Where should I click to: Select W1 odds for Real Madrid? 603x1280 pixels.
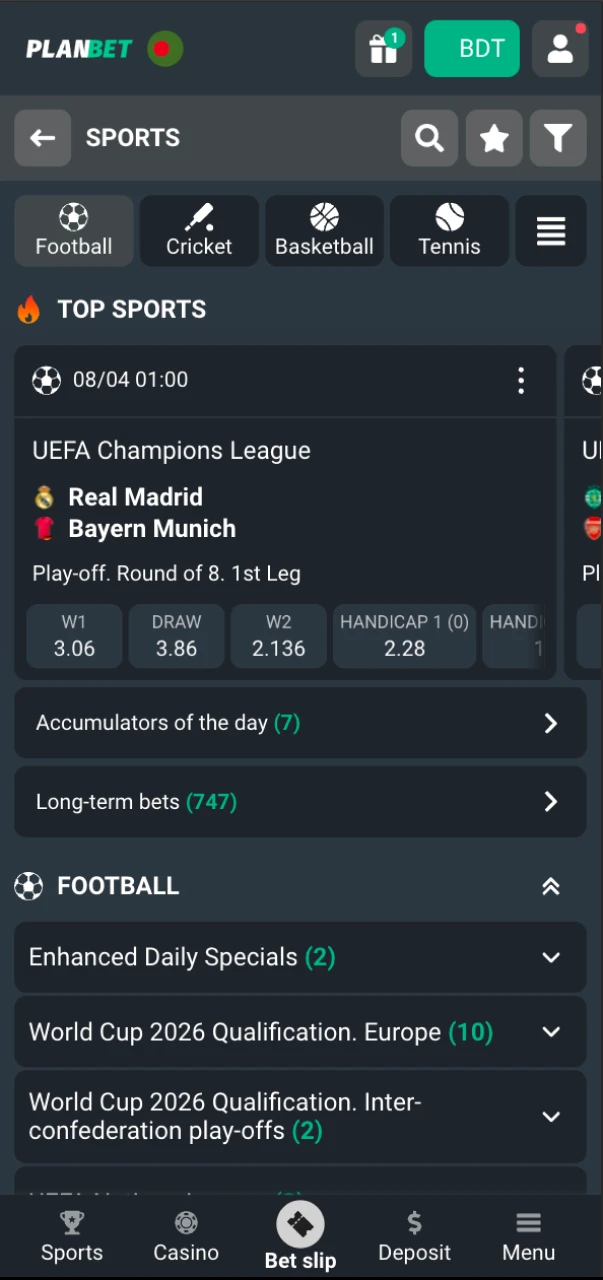pyautogui.click(x=74, y=637)
